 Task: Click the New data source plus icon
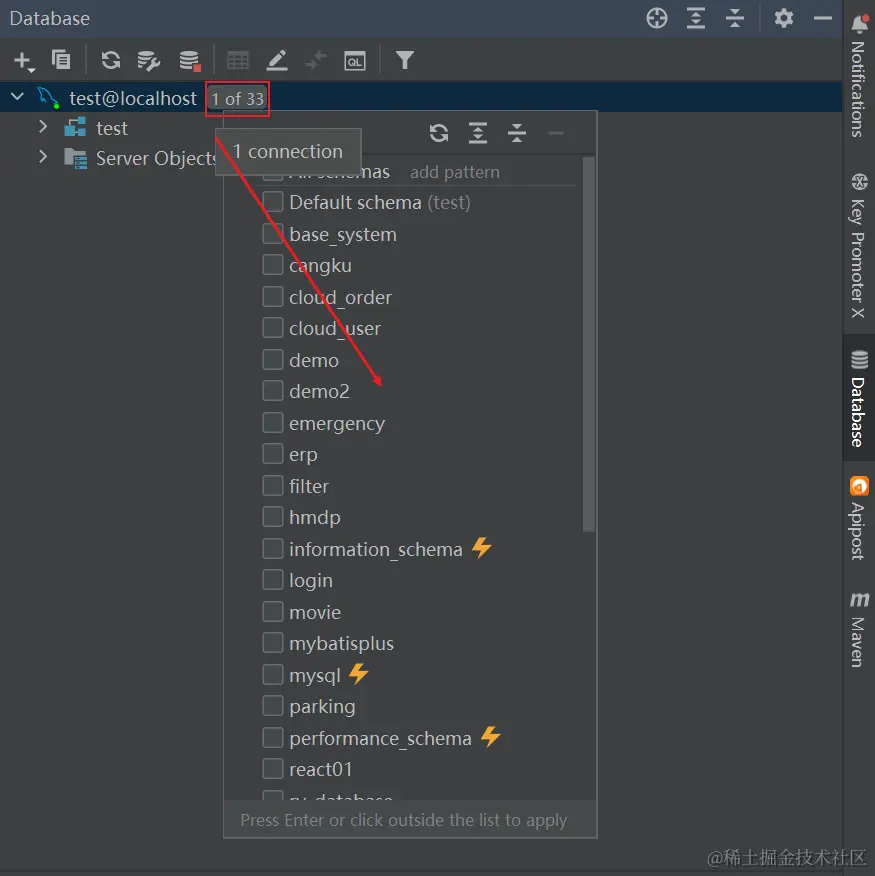(23, 61)
